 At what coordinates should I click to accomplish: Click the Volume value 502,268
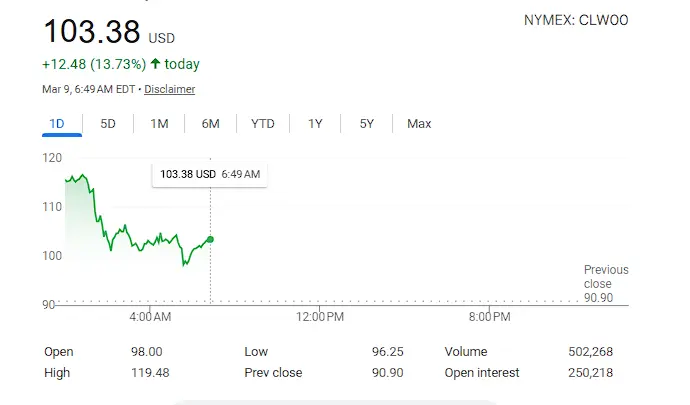pyautogui.click(x=588, y=352)
